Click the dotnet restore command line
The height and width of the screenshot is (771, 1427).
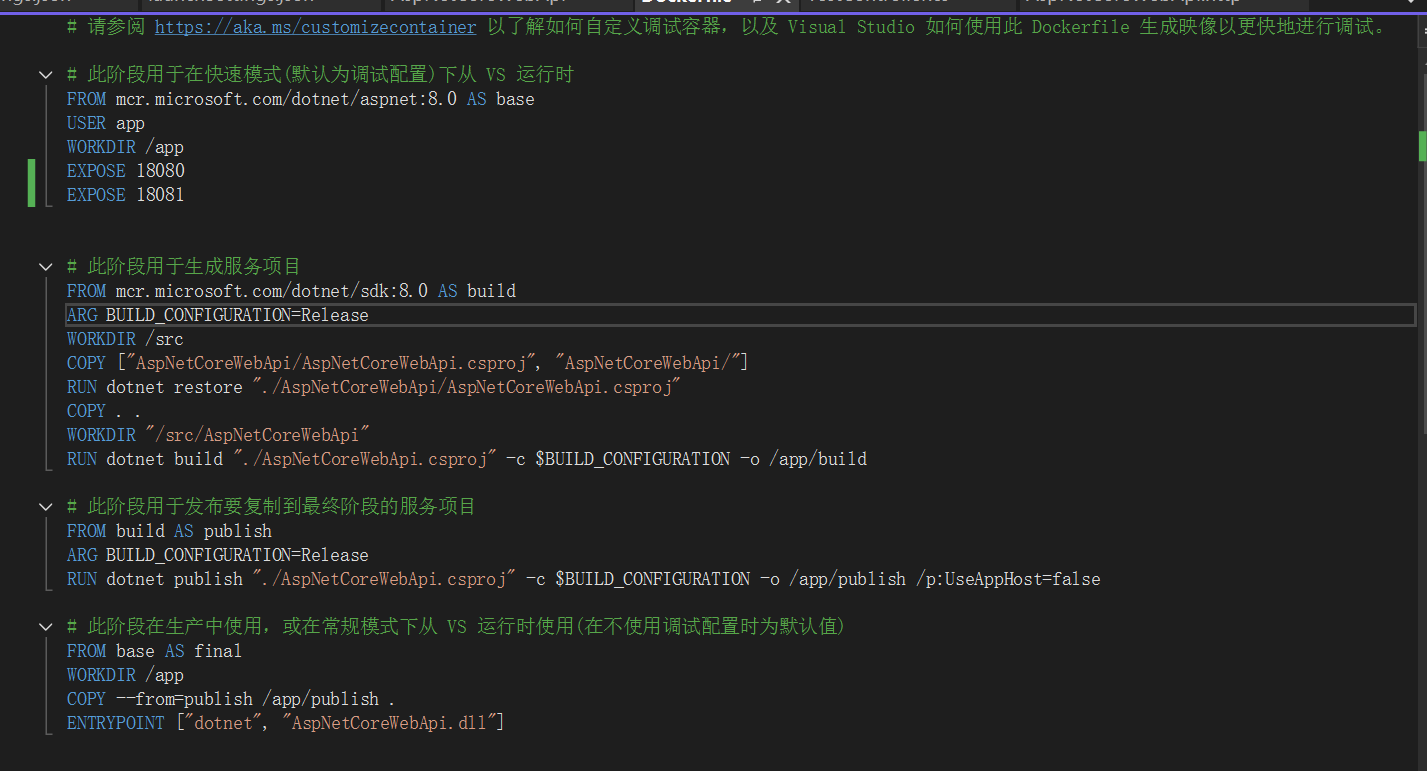point(374,387)
